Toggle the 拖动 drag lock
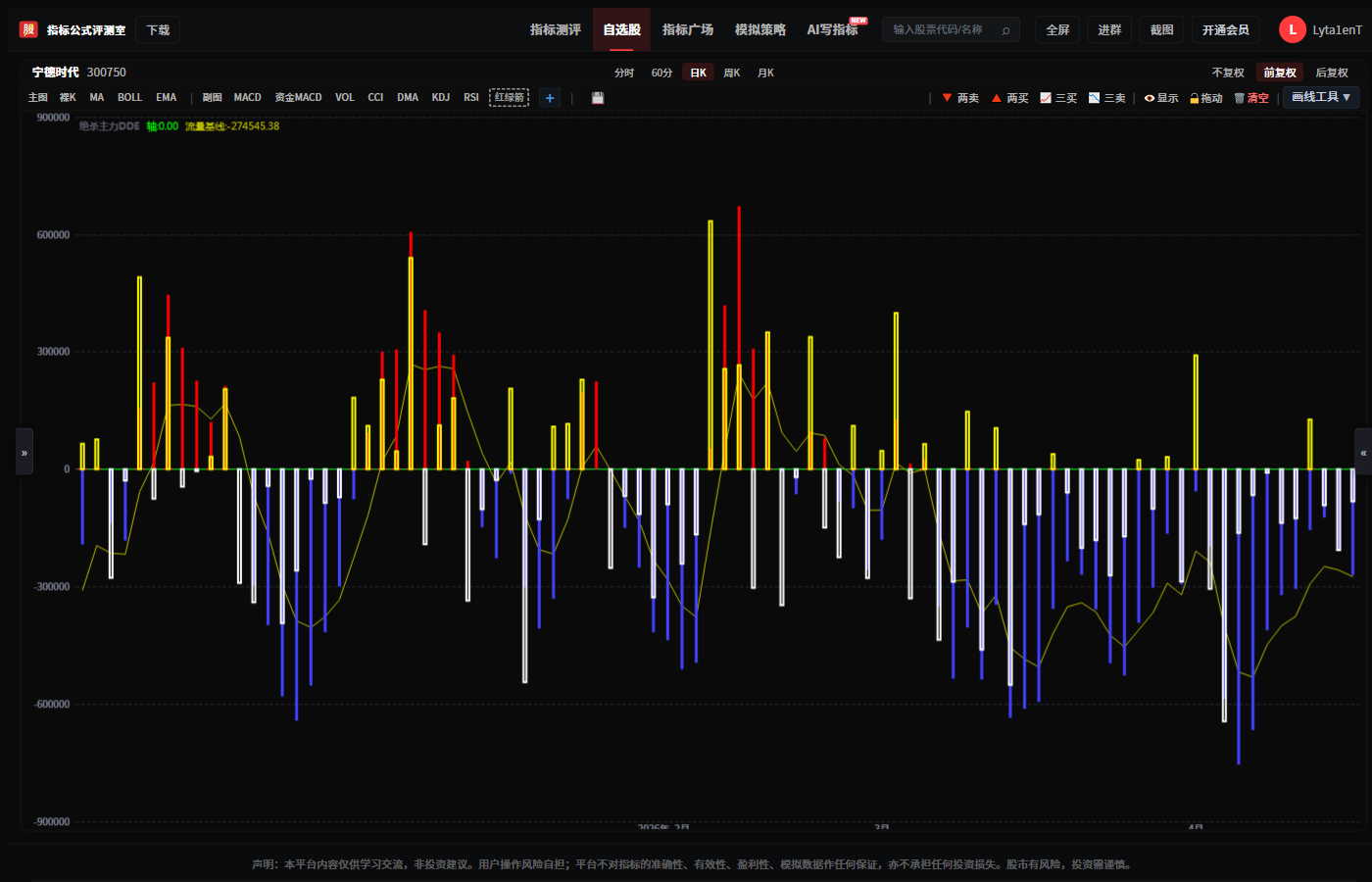Screen dimensions: 1372x882 (x=1206, y=98)
